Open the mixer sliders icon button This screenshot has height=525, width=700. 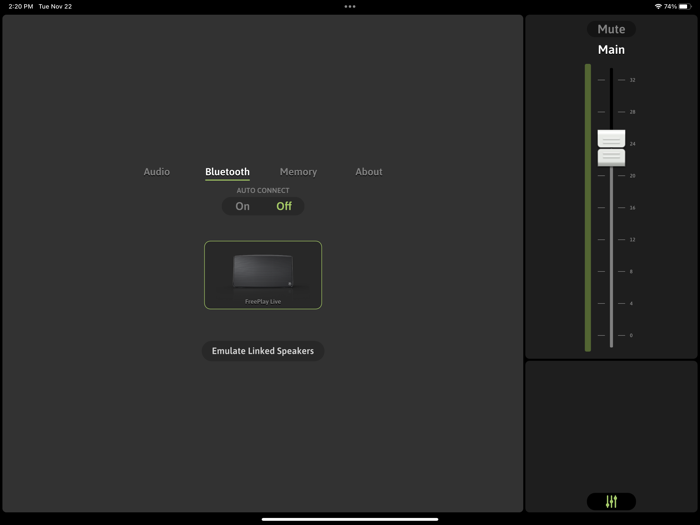pos(611,501)
